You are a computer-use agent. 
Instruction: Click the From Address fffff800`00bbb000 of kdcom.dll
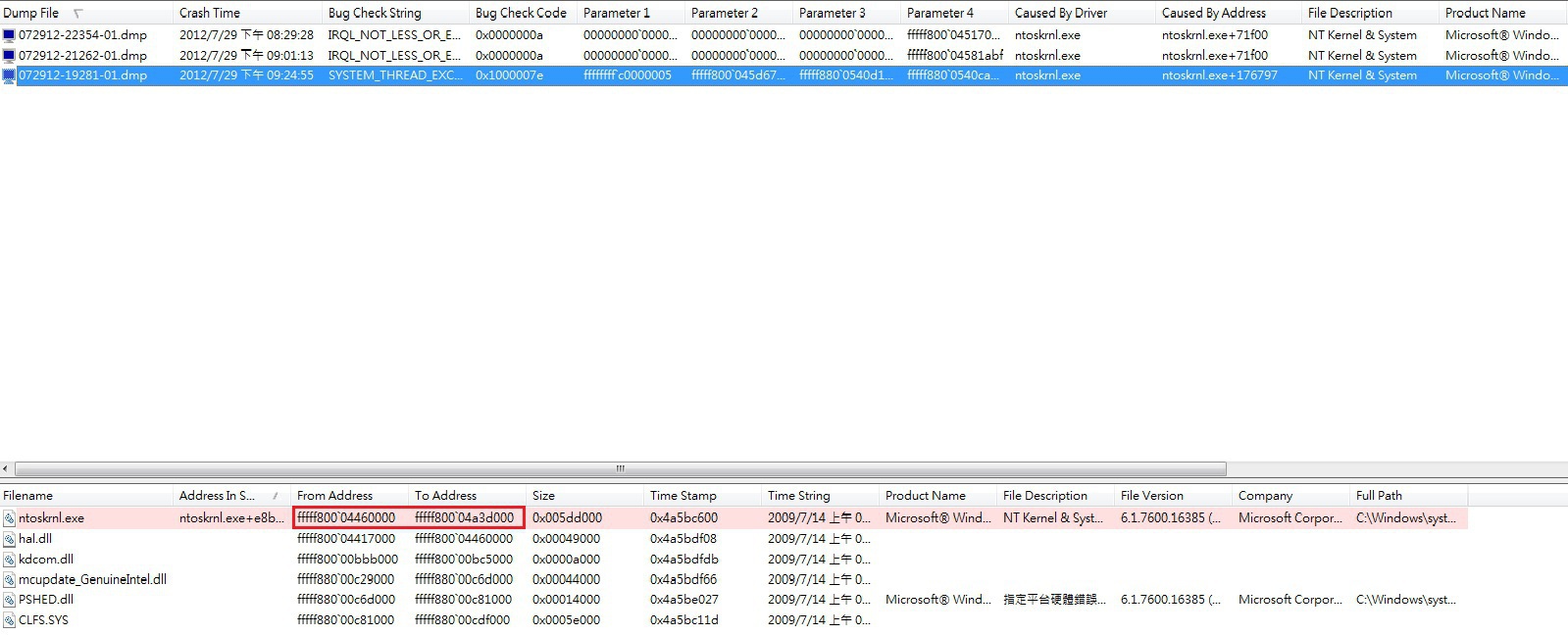347,559
